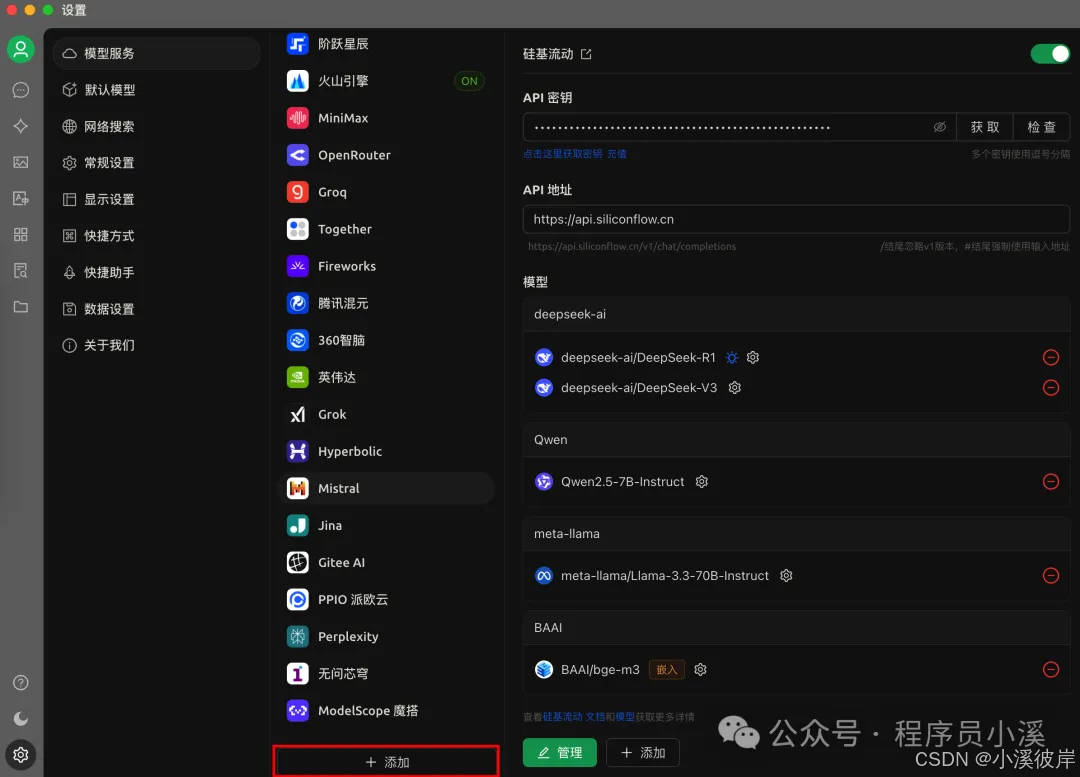
Task: Open 硅基流动 external website link icon
Action: [586, 54]
